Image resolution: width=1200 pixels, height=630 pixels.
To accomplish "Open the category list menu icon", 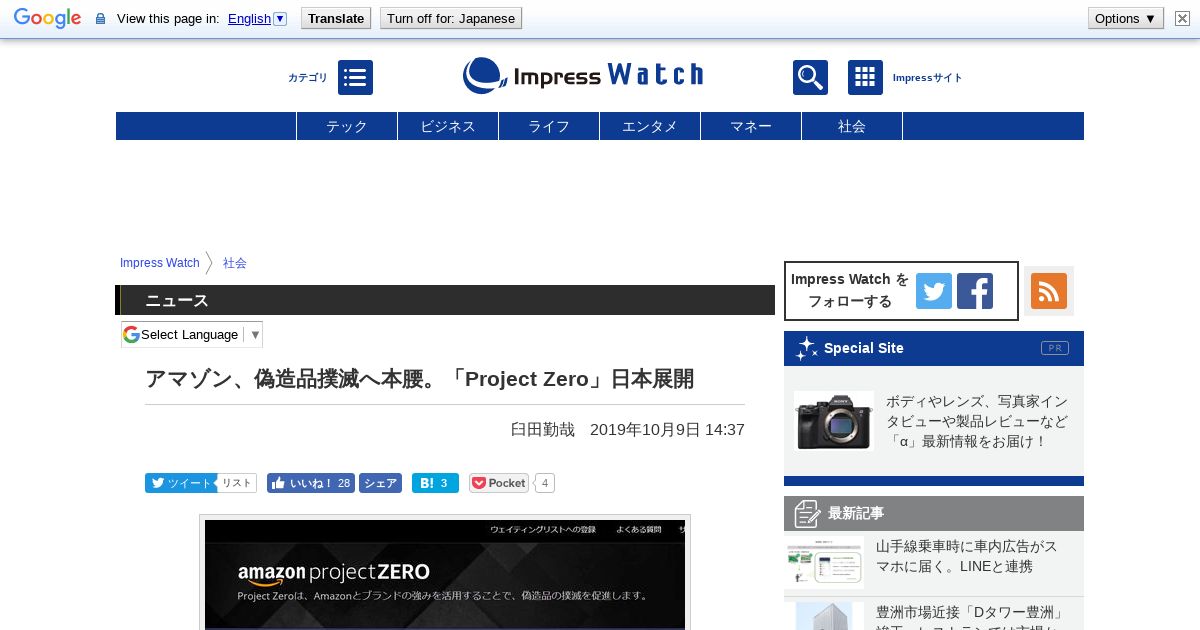I will pyautogui.click(x=355, y=77).
